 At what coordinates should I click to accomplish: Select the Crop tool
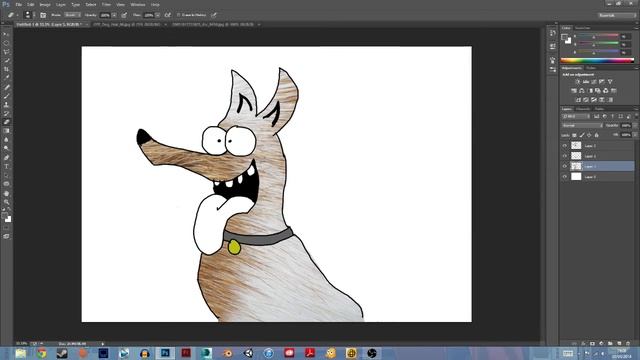pos(6,69)
